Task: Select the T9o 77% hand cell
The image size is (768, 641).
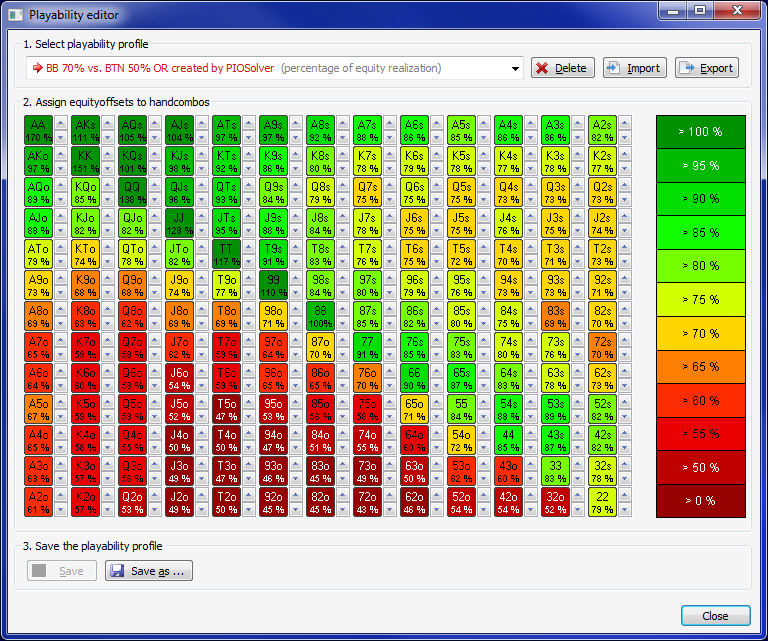Action: click(226, 285)
